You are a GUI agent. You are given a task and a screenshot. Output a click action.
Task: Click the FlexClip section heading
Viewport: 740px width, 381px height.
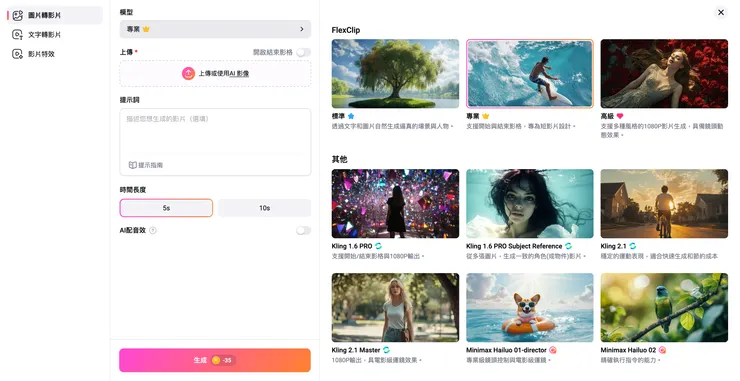point(346,30)
